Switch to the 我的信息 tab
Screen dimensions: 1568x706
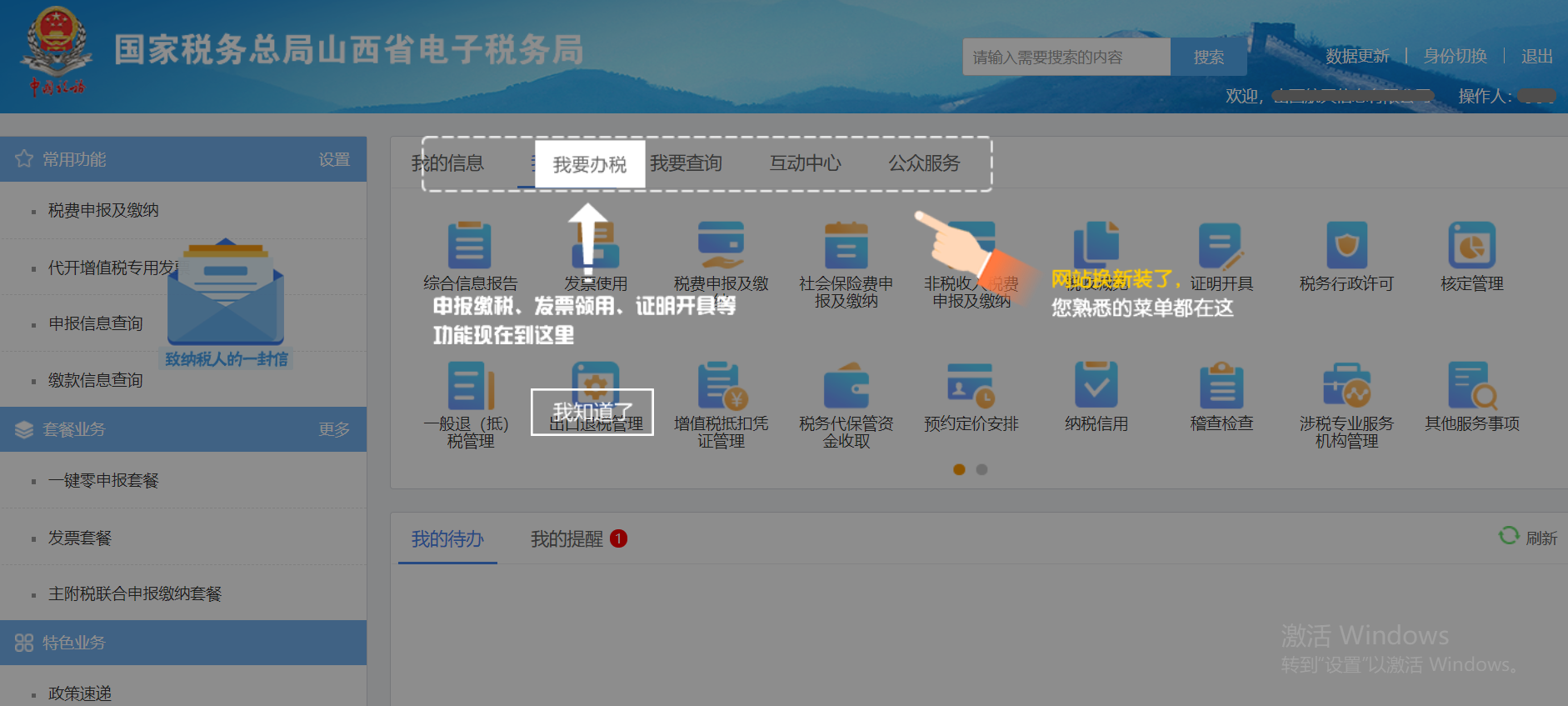coord(447,163)
